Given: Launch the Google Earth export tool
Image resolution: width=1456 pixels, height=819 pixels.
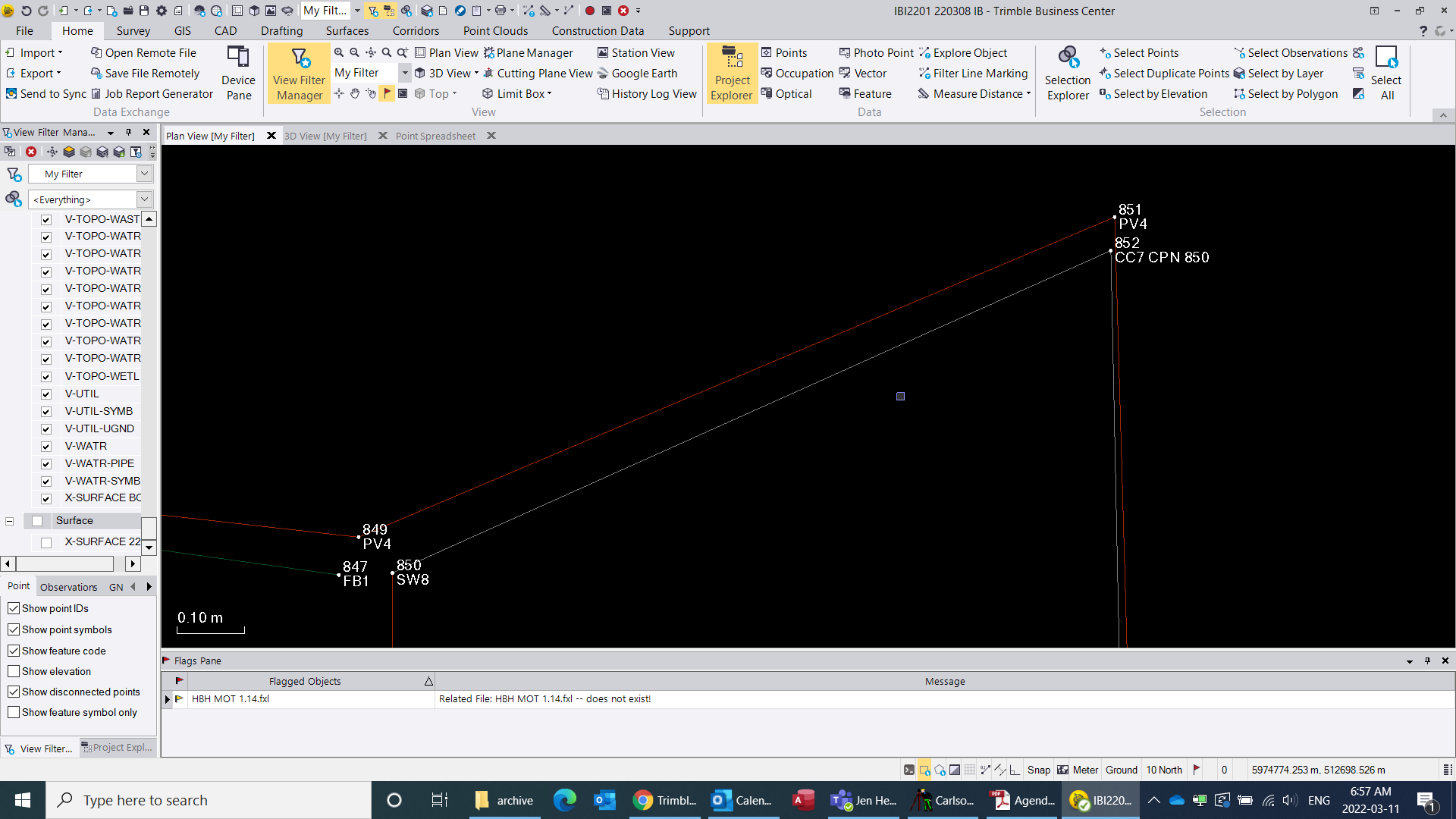Looking at the screenshot, I should pyautogui.click(x=639, y=73).
